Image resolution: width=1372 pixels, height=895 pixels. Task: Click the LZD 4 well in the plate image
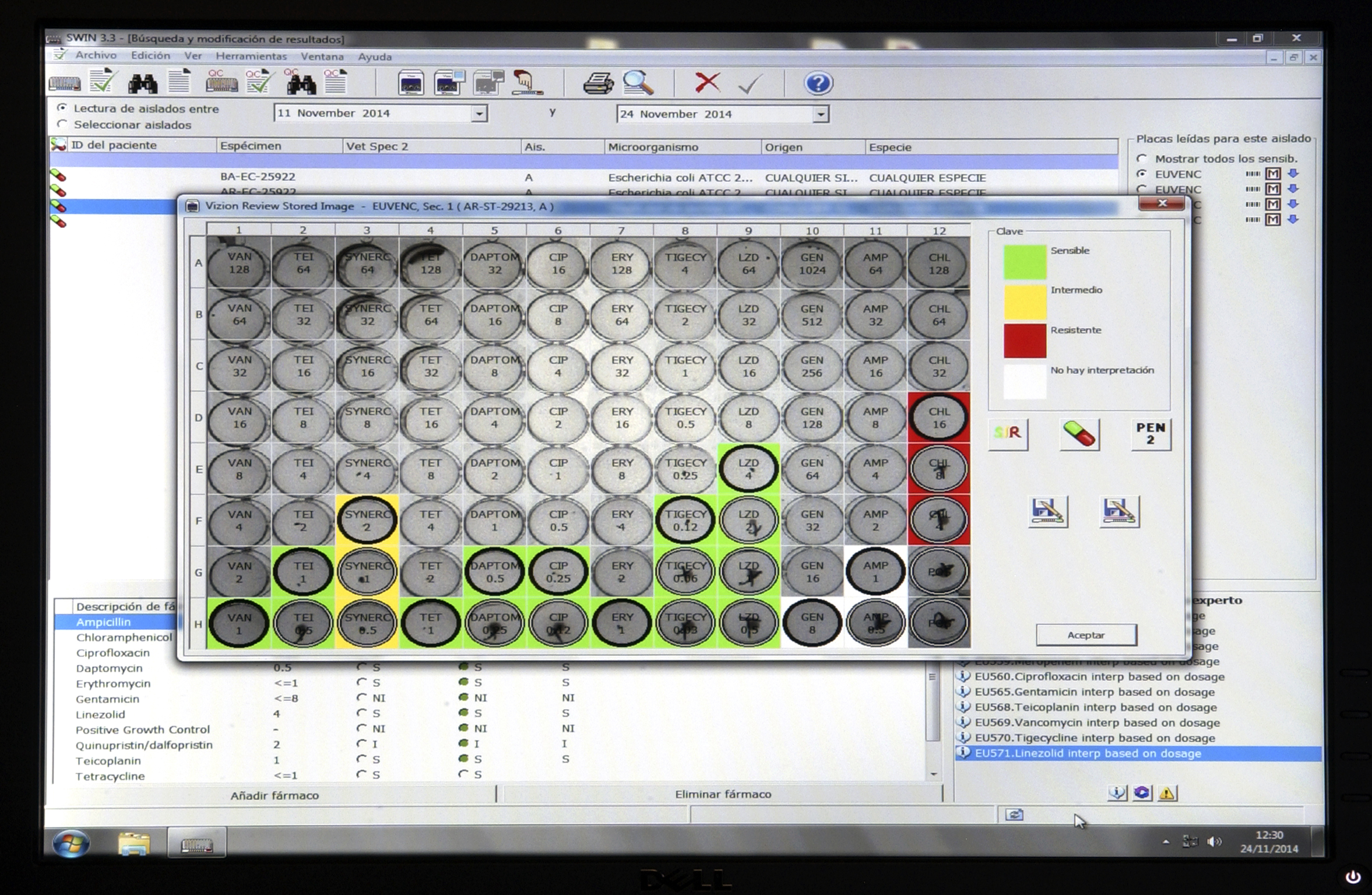point(748,469)
